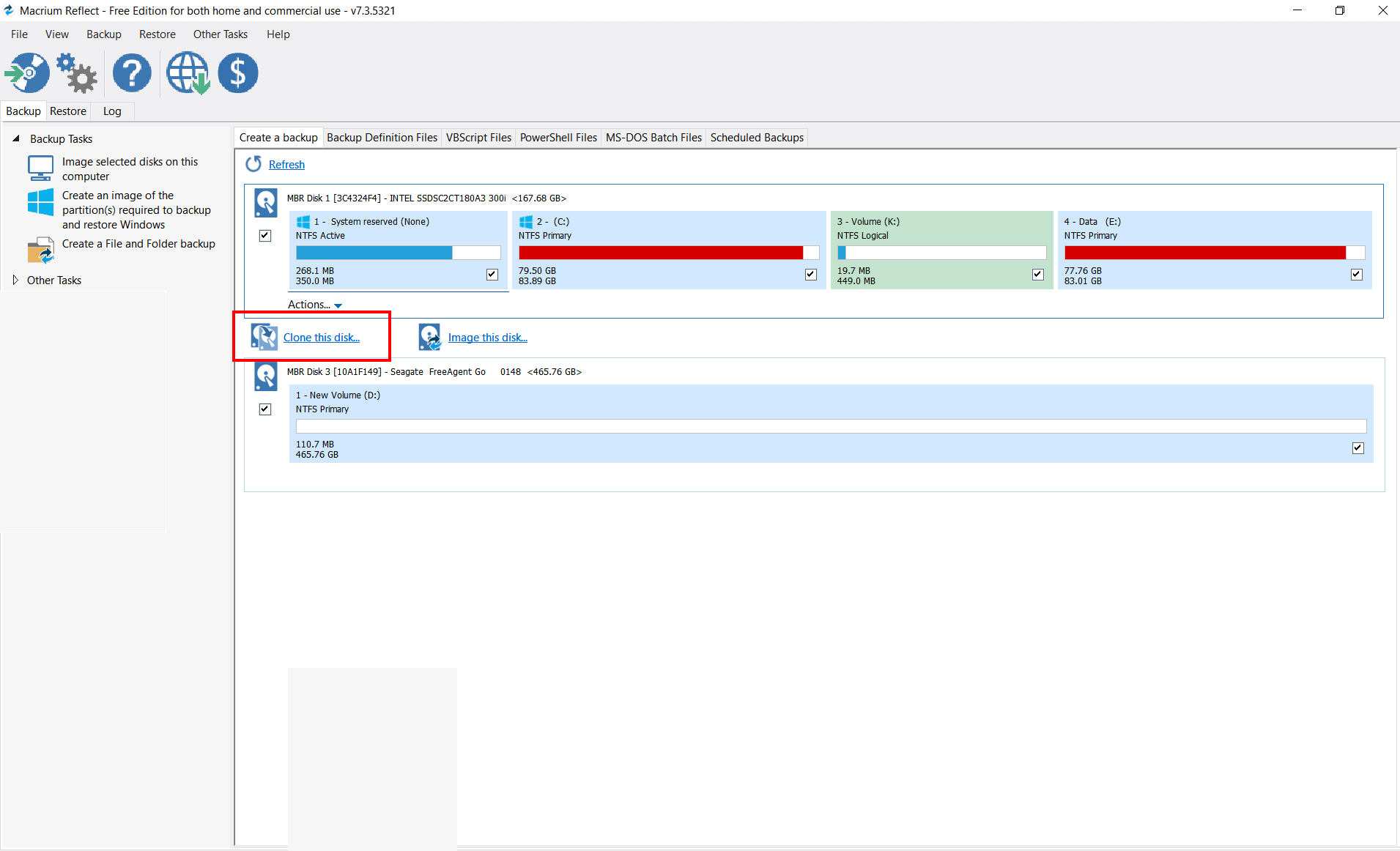
Task: Click the Clone this disk icon
Action: click(264, 337)
